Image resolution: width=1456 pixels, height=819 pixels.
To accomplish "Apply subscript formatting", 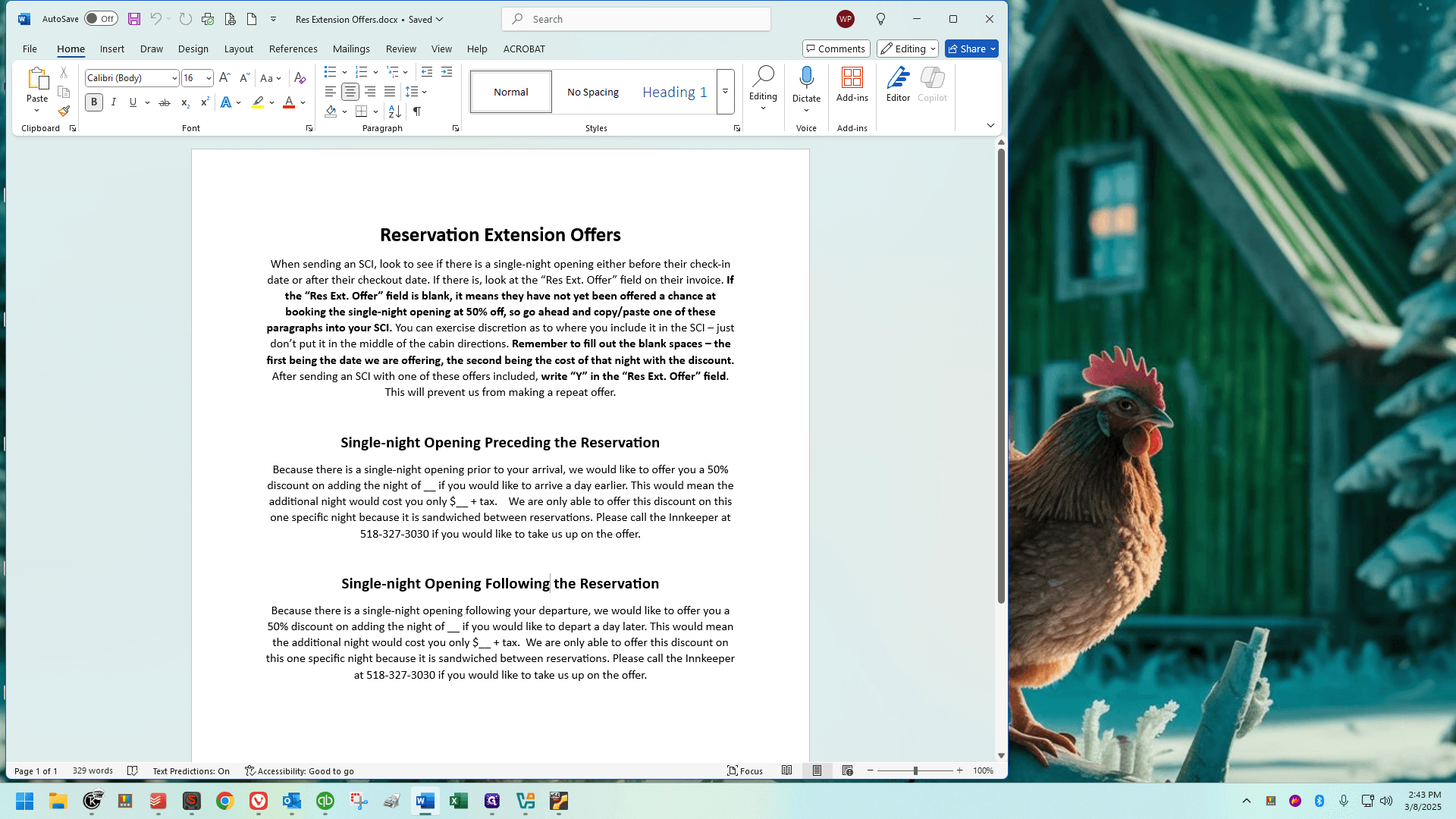I will (x=185, y=102).
